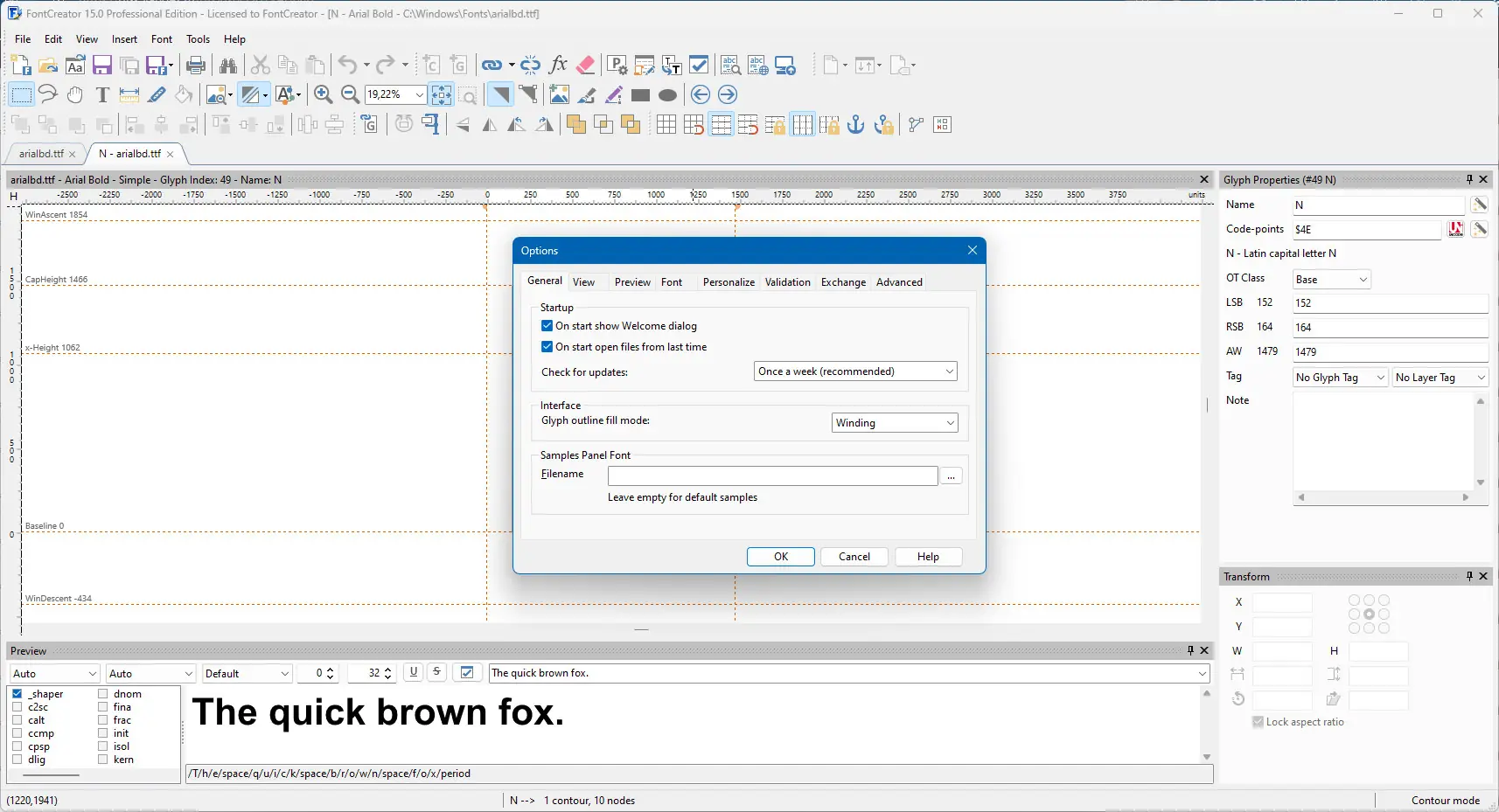The image size is (1499, 812).
Task: Choose the Hand pan tool
Action: pyautogui.click(x=75, y=94)
